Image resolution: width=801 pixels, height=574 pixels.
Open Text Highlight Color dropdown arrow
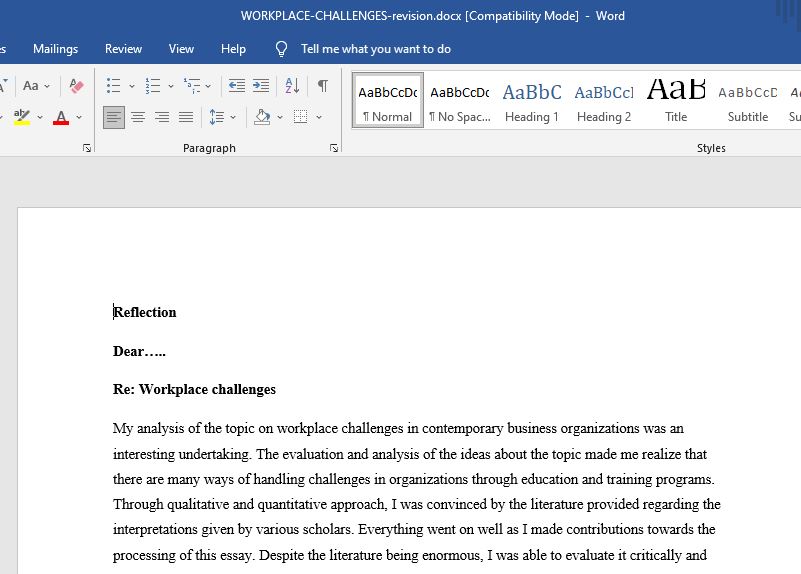coord(40,117)
